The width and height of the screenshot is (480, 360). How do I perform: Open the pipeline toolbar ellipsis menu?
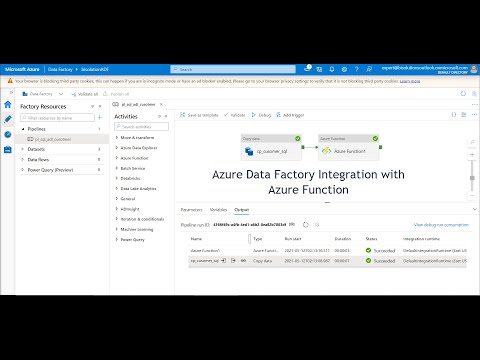(x=474, y=115)
